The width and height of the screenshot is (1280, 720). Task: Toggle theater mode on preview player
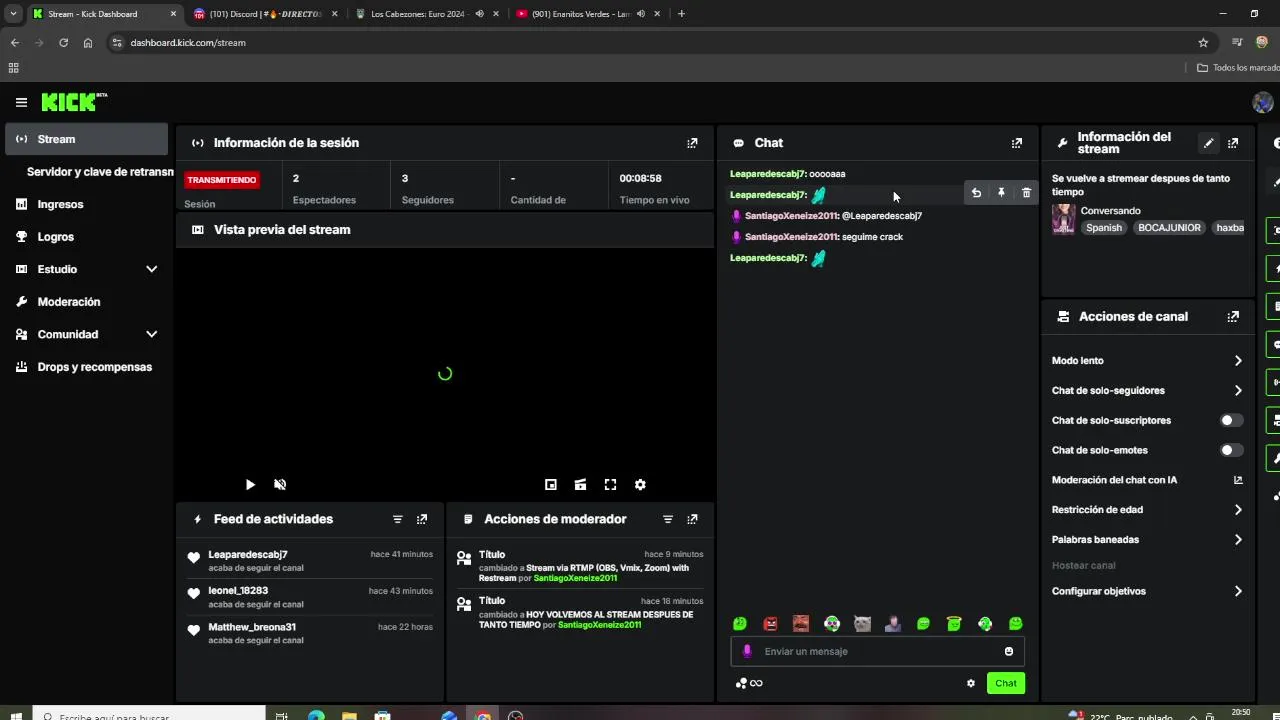pyautogui.click(x=580, y=484)
